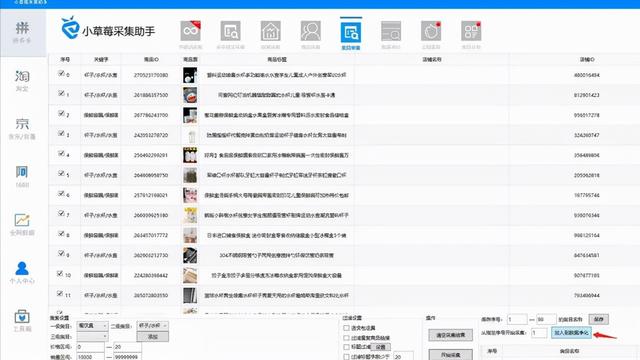The width and height of the screenshot is (640, 360).
Task: Select the four-squares grid toolbar icon
Action: pyautogui.click(x=471, y=31)
